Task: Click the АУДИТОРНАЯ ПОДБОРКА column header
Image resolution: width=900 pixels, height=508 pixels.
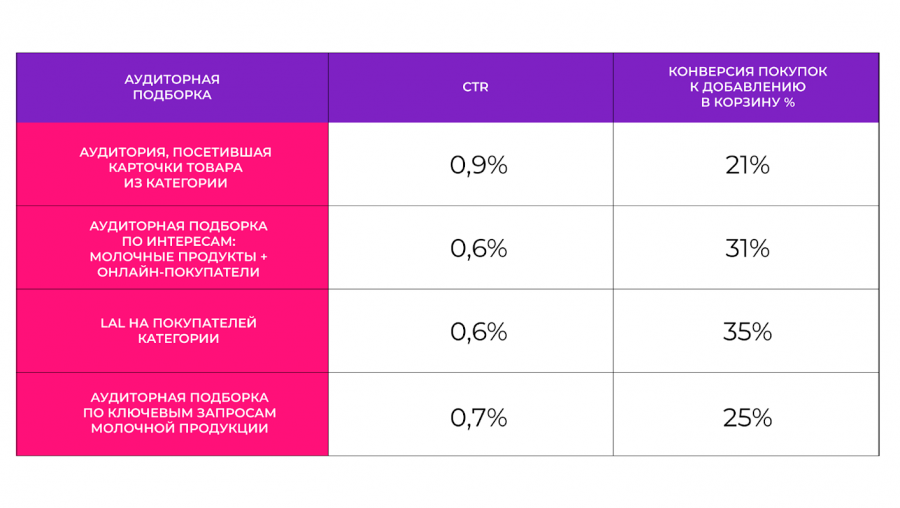Action: coord(172,87)
